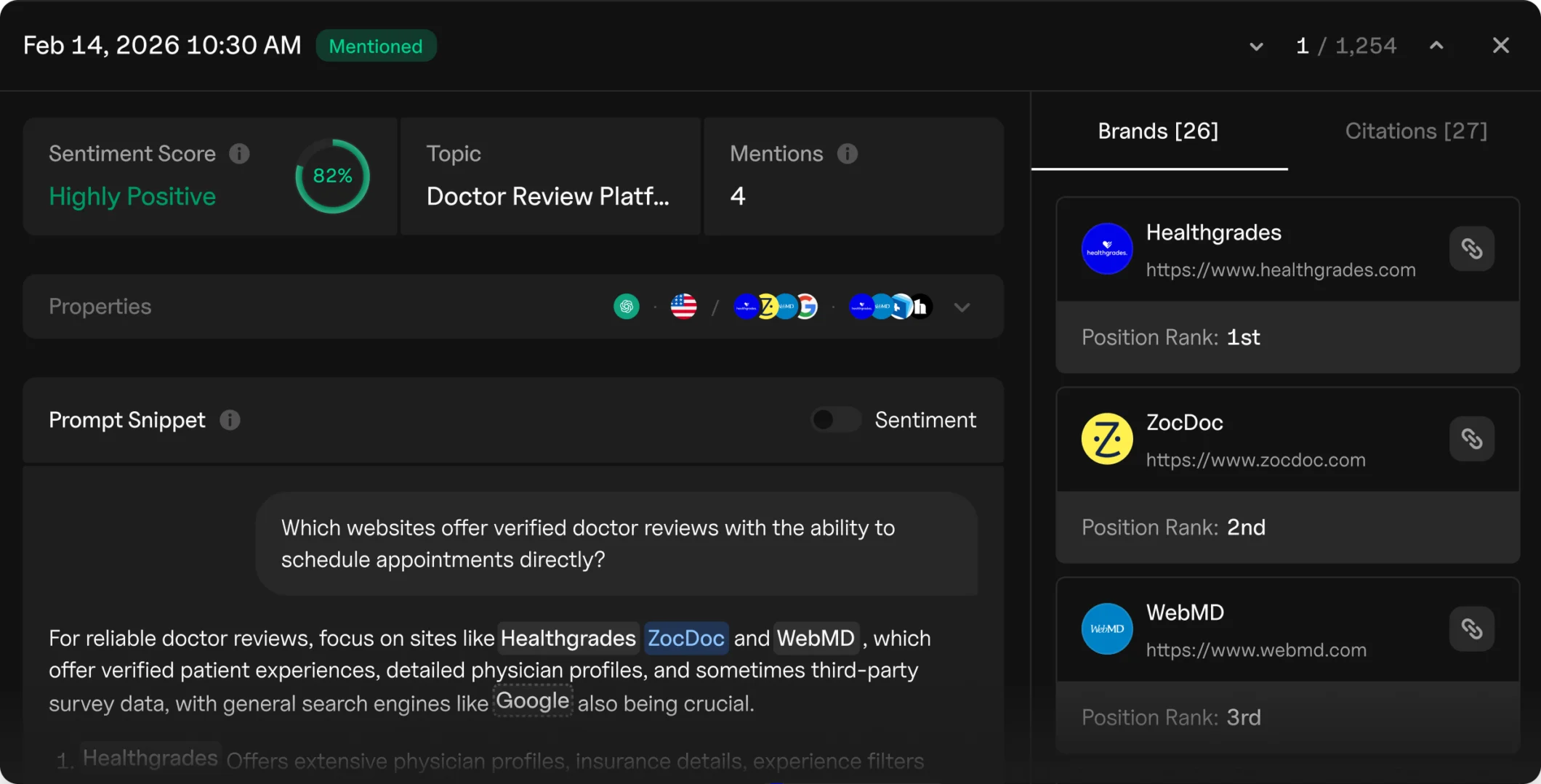Screen dimensions: 1541x784
Task: Click the Prompt Snippet info icon
Action: pyautogui.click(x=230, y=420)
